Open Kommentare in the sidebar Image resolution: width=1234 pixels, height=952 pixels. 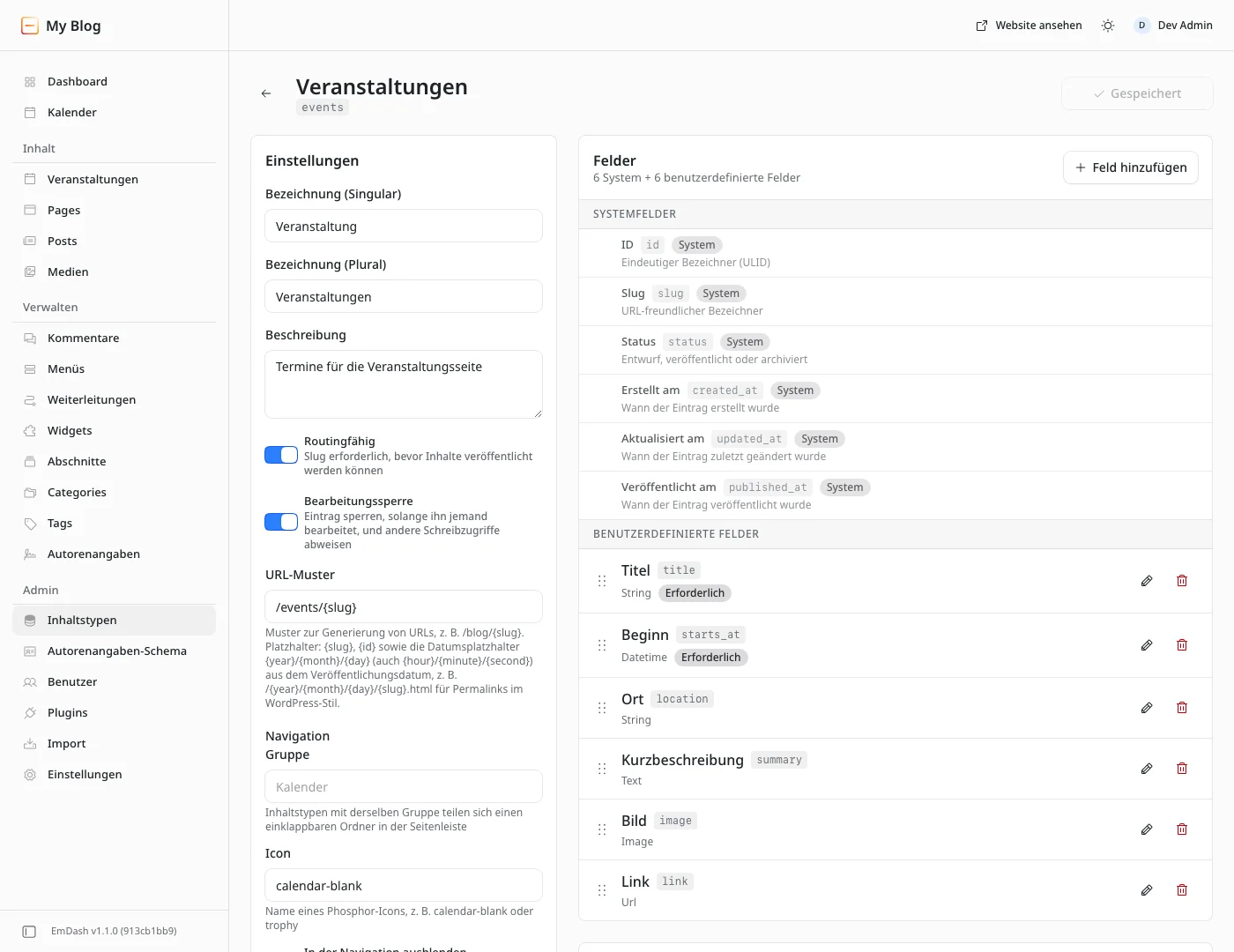115,338
